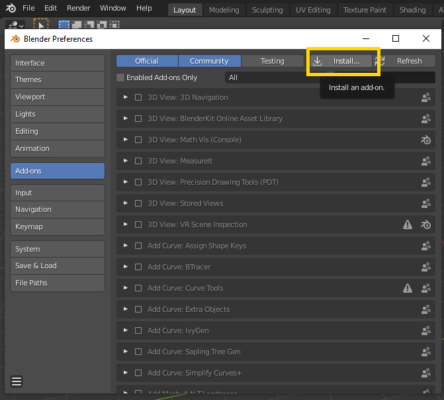Image resolution: width=444 pixels, height=400 pixels.
Task: Click community icon on Stored Views row
Action: 426,204
